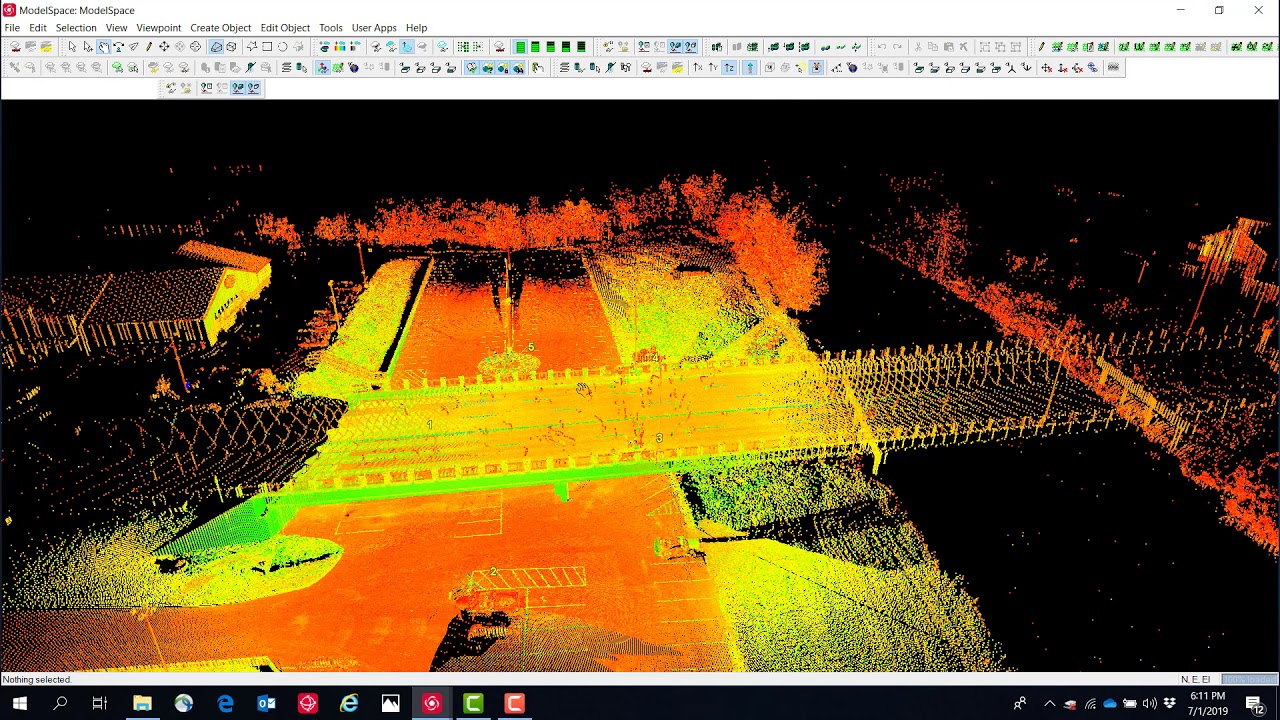Viewport: 1280px width, 720px height.
Task: Select the circle fence tool
Action: coord(283,47)
